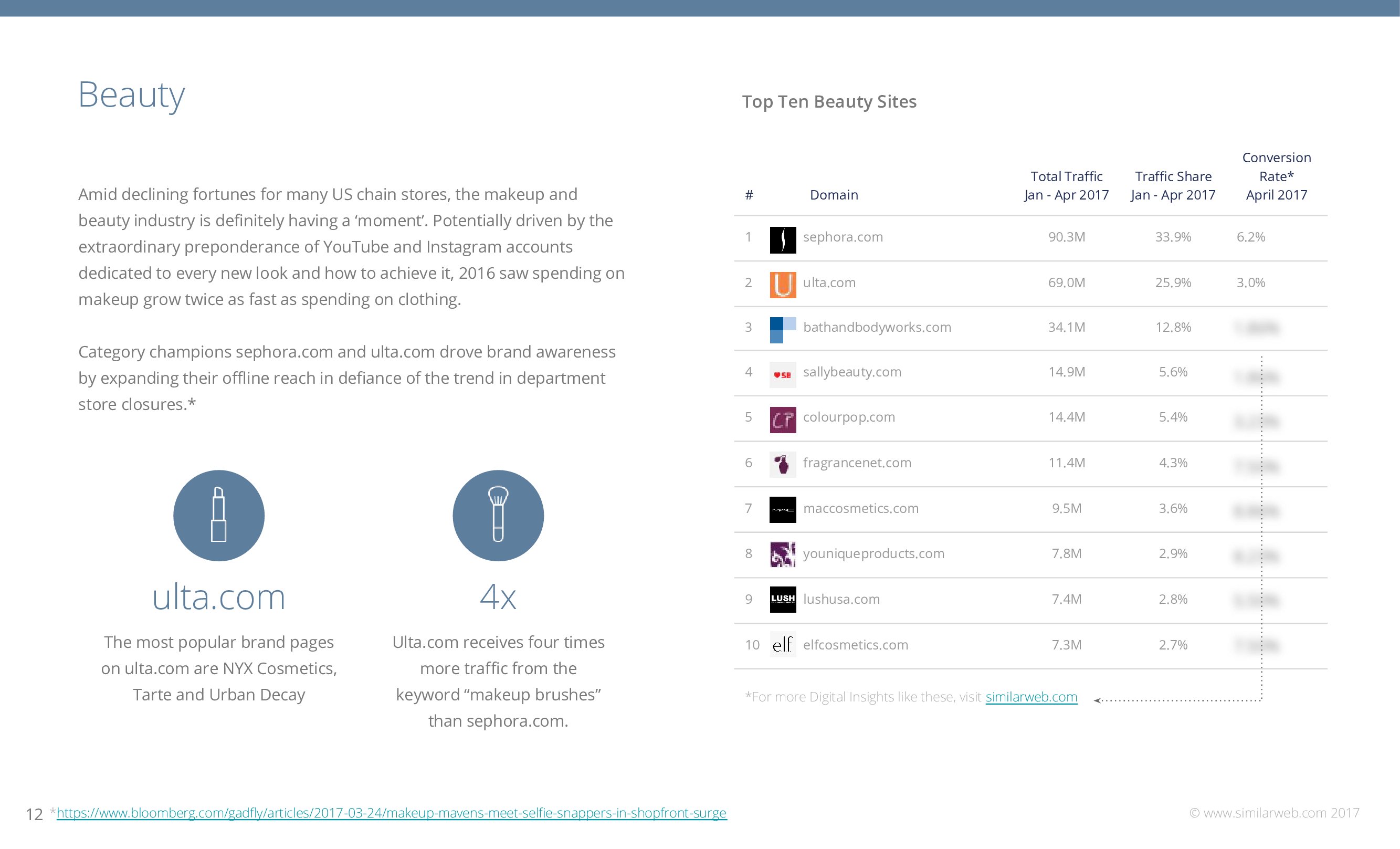
Task: Click the Traffic Share column header
Action: pyautogui.click(x=1173, y=185)
